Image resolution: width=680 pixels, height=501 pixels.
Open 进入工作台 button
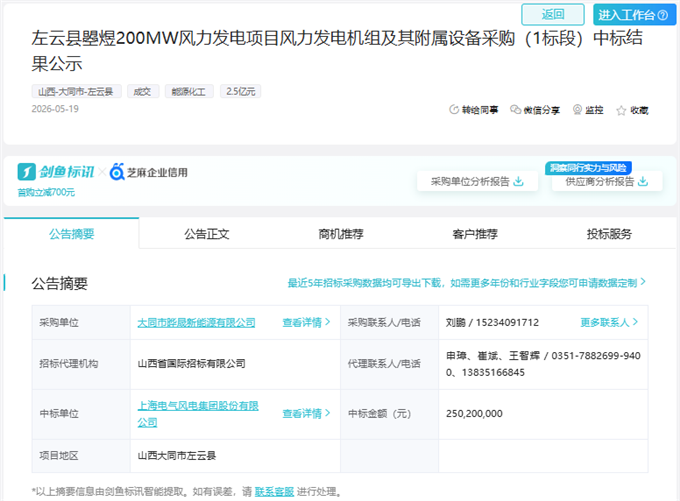coord(634,15)
